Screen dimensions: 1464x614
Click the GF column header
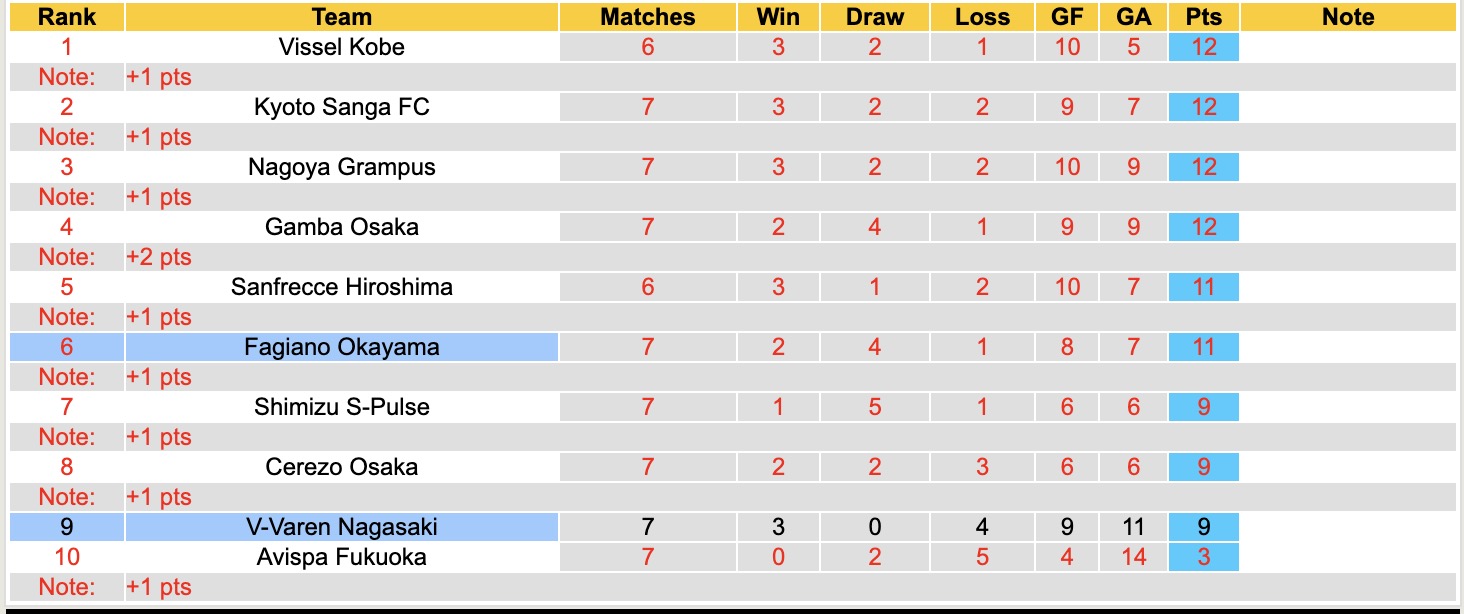tap(1067, 17)
